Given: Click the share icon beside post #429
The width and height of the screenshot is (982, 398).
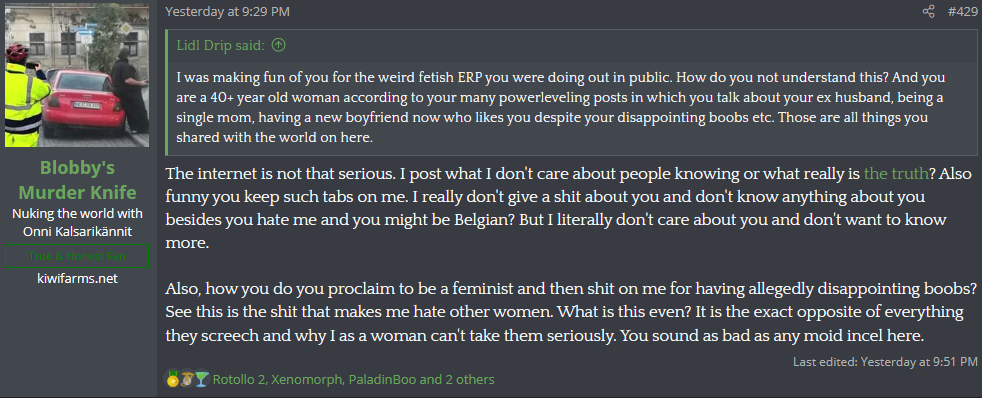Looking at the screenshot, I should (929, 11).
